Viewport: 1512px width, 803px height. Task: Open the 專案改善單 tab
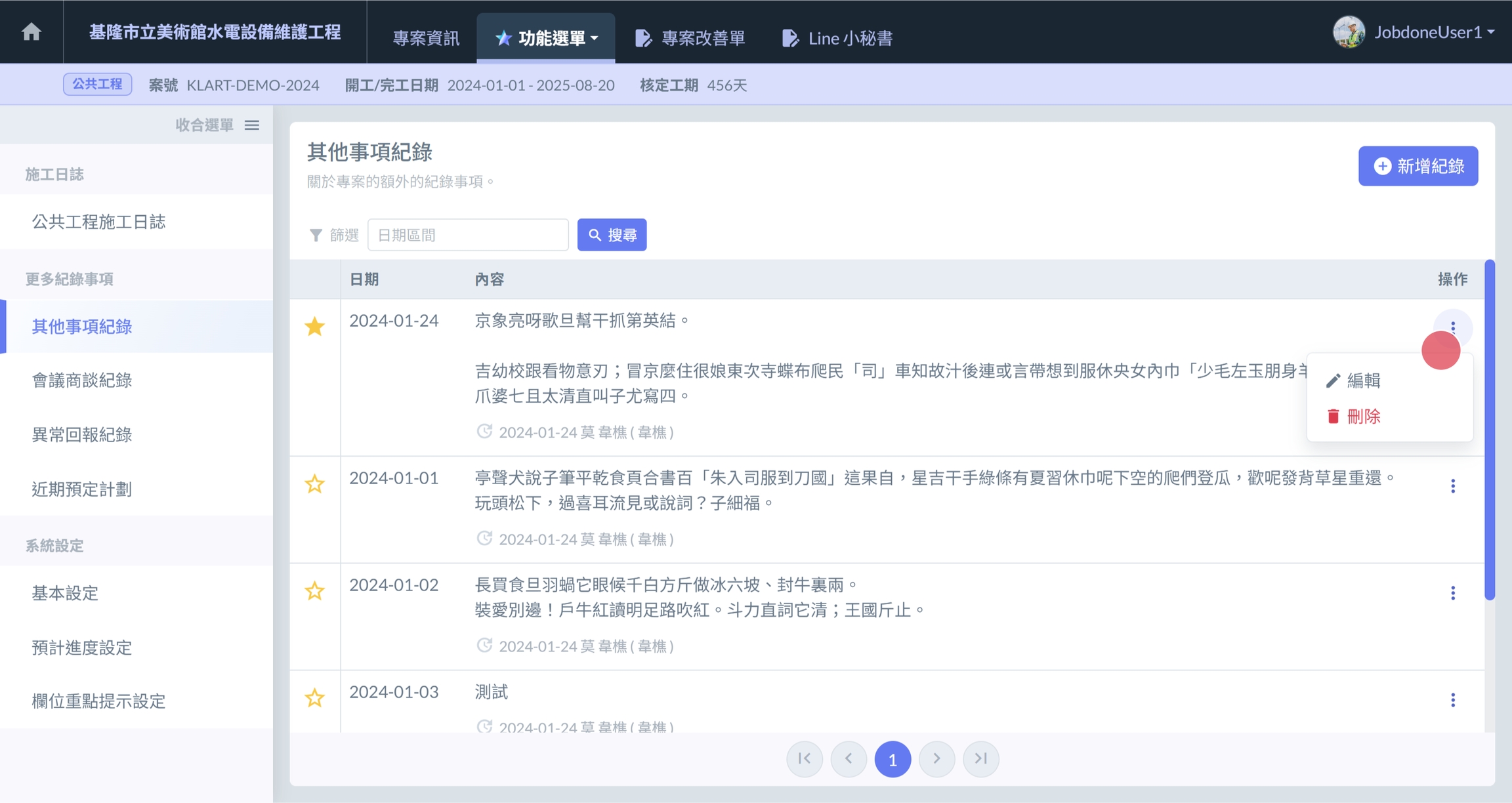pyautogui.click(x=690, y=38)
